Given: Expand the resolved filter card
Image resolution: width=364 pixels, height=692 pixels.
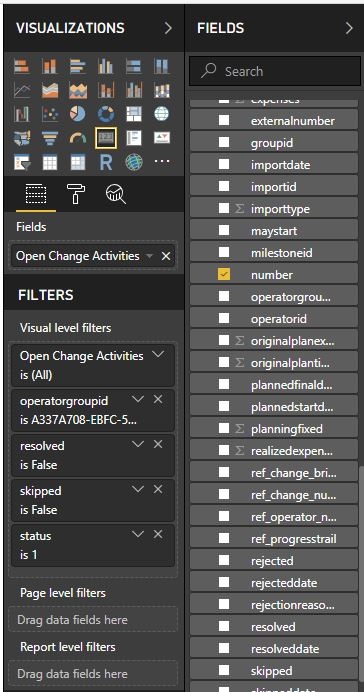Looking at the screenshot, I should (138, 444).
